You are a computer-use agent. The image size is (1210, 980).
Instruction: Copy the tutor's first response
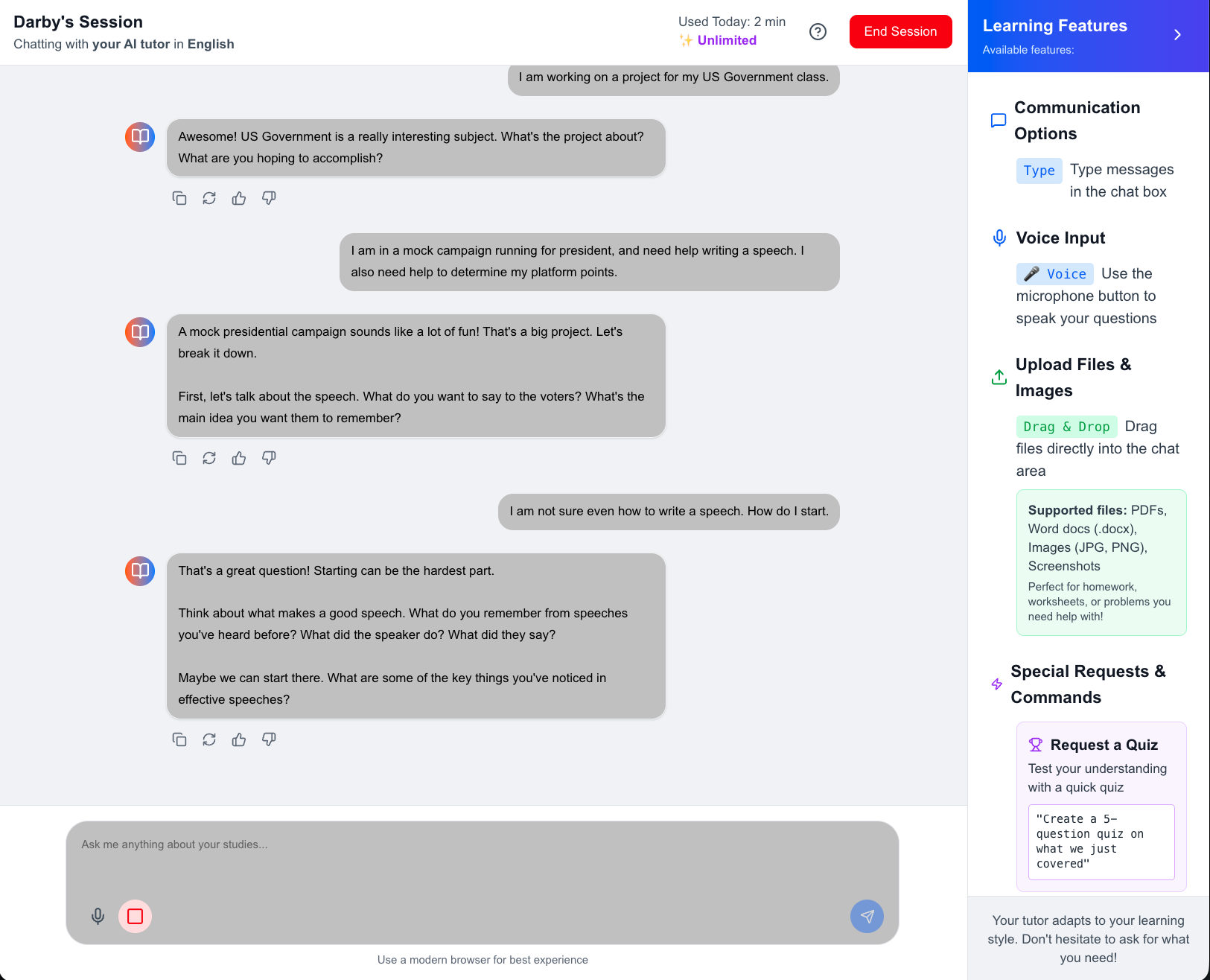pos(179,198)
